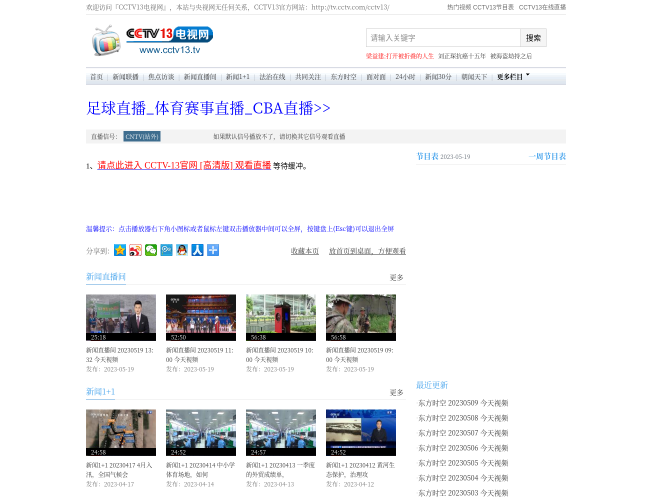This screenshot has width=650, height=500.
Task: Click 收藏本页 bookmark link
Action: click(305, 251)
